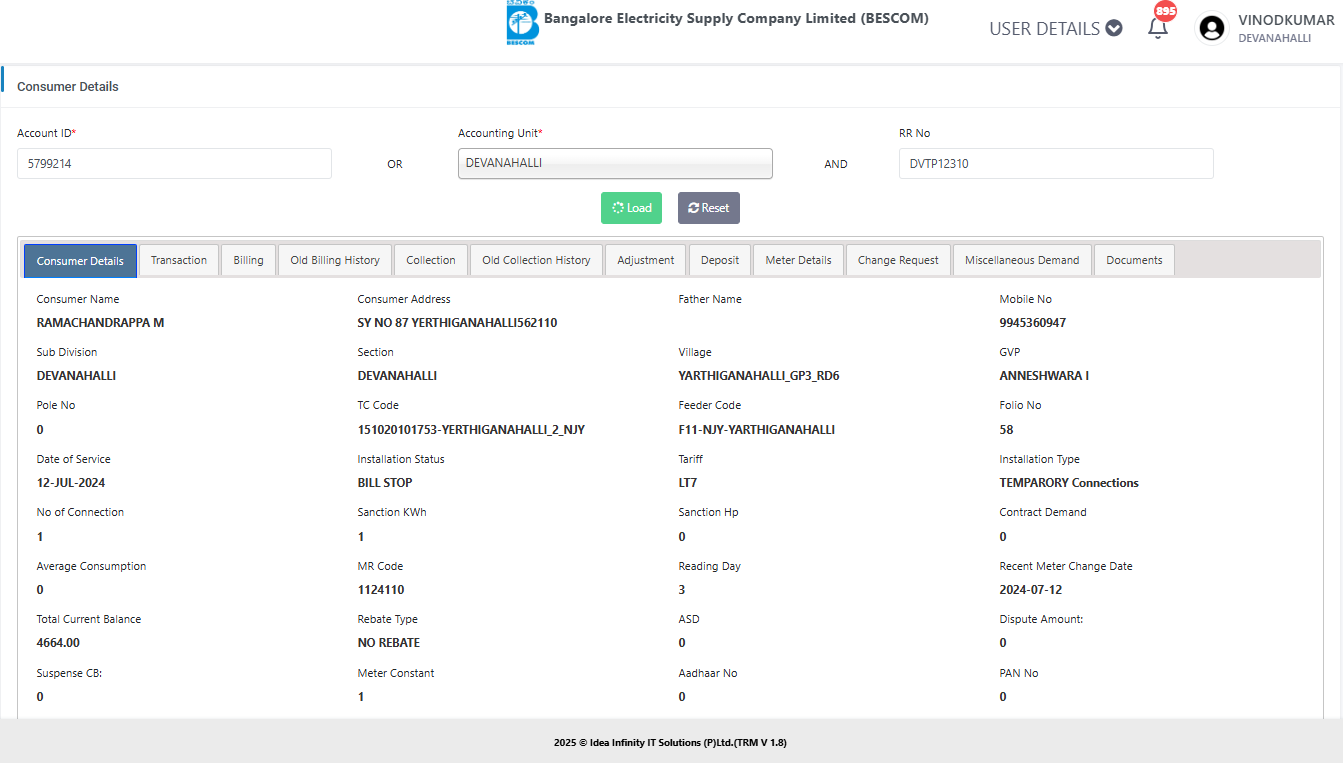1343x763 pixels.
Task: Select Reading Day value 3
Action: pyautogui.click(x=682, y=590)
